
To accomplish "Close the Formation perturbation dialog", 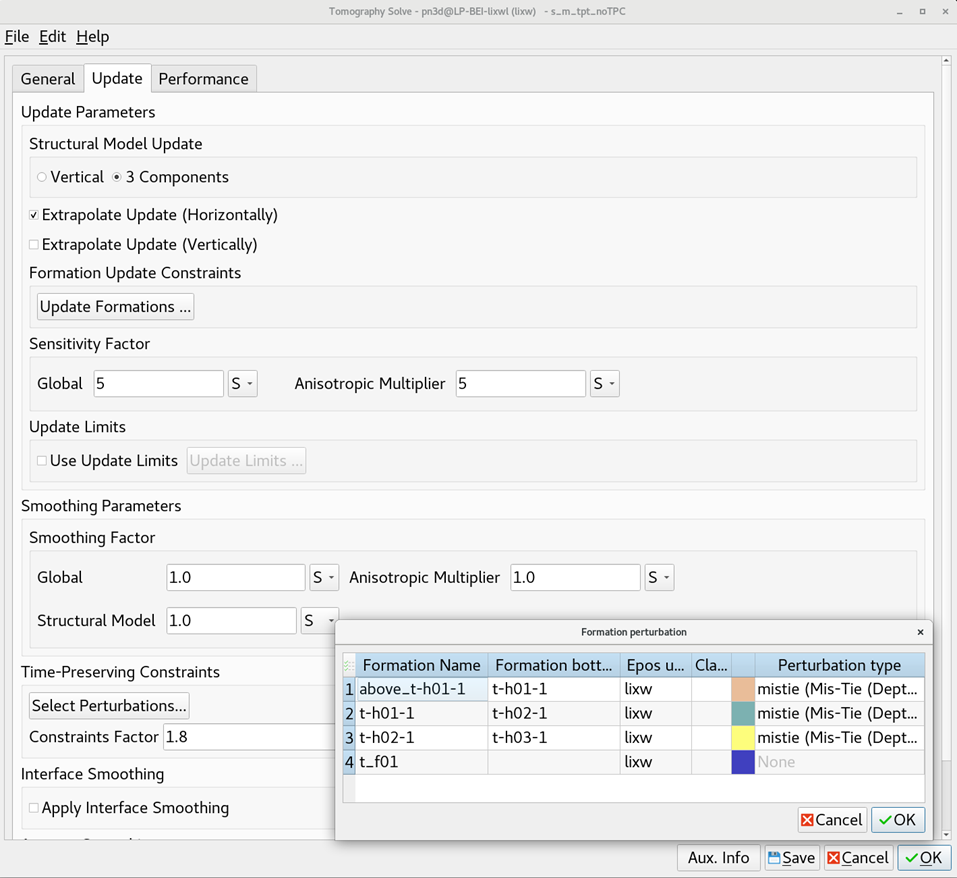I will [x=920, y=632].
